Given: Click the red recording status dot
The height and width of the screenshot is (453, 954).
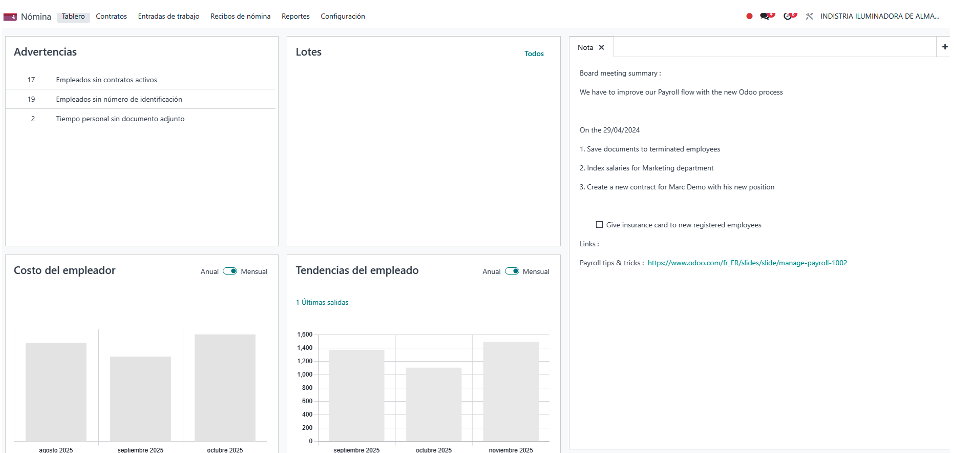Looking at the screenshot, I should [750, 17].
